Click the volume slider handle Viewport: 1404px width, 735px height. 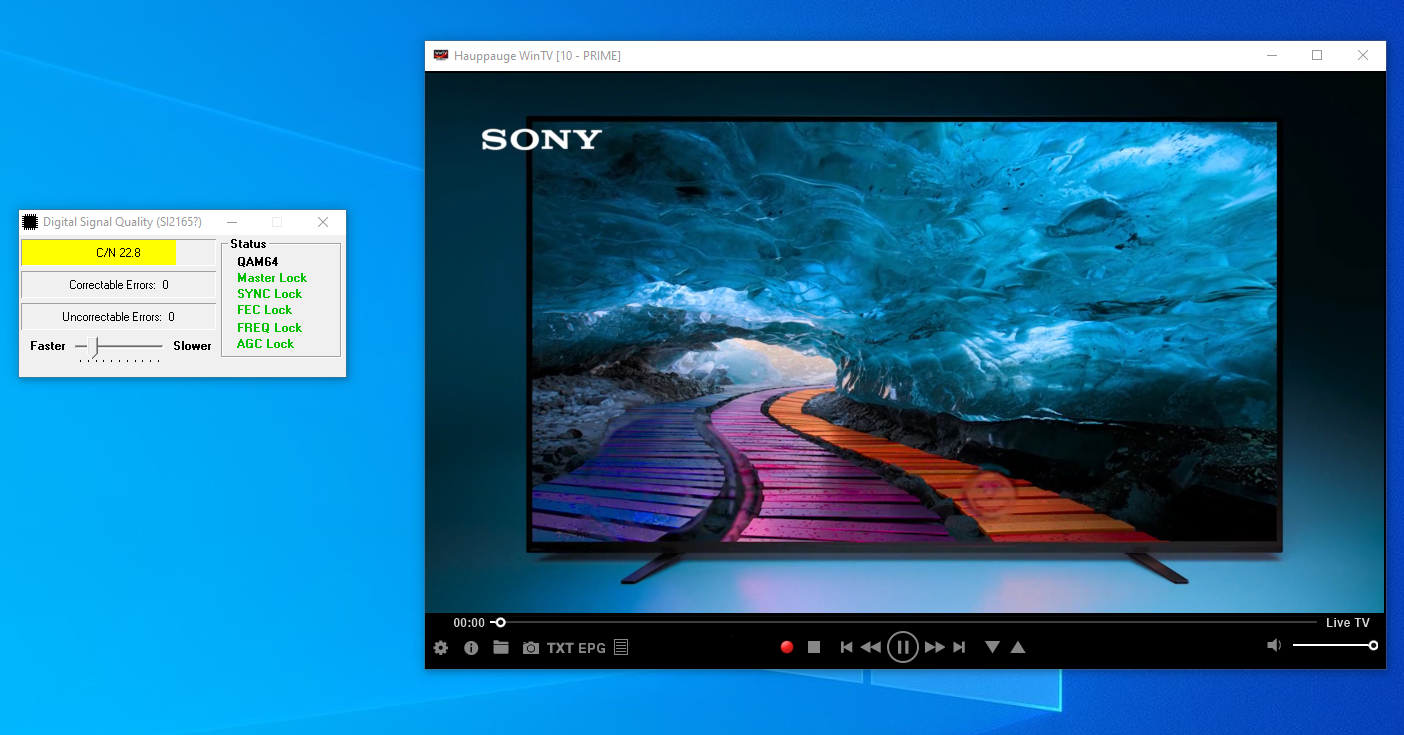1374,645
